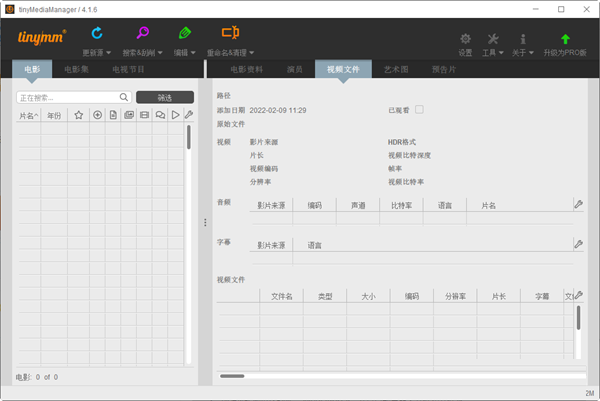Screen dimensions: 600x401
Task: Switch to the 电影 tab
Action: 32,69
